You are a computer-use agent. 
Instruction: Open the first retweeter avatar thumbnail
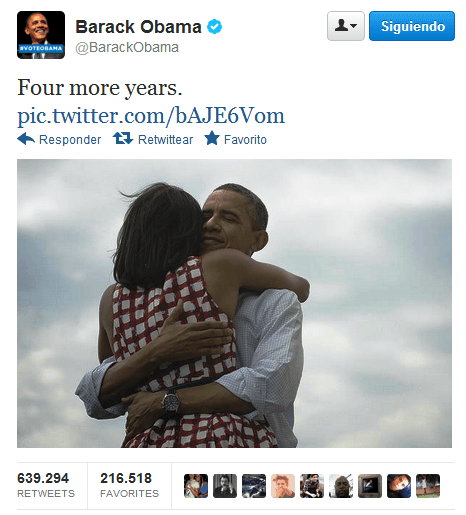pyautogui.click(x=196, y=486)
